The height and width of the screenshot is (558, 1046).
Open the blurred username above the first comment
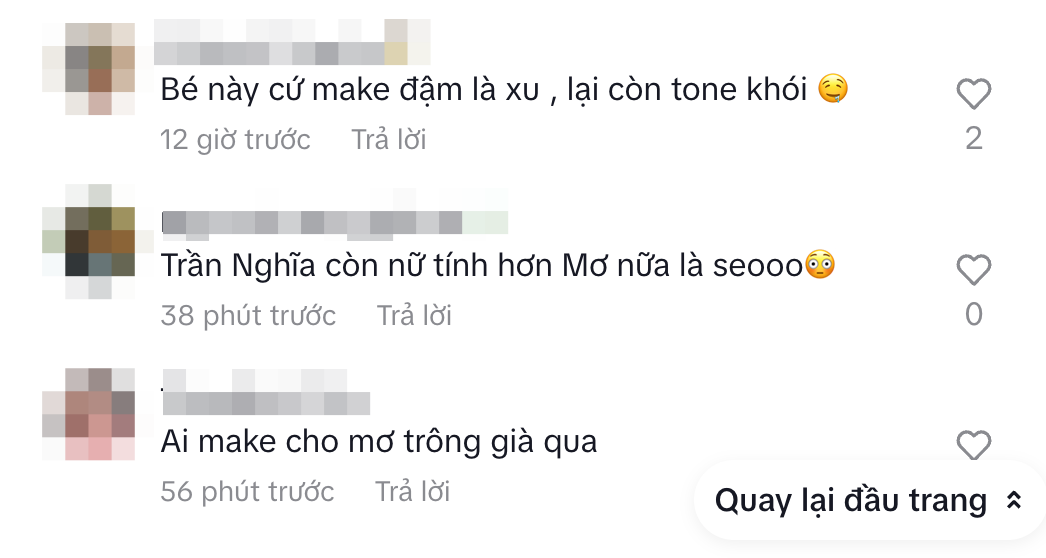click(x=292, y=42)
